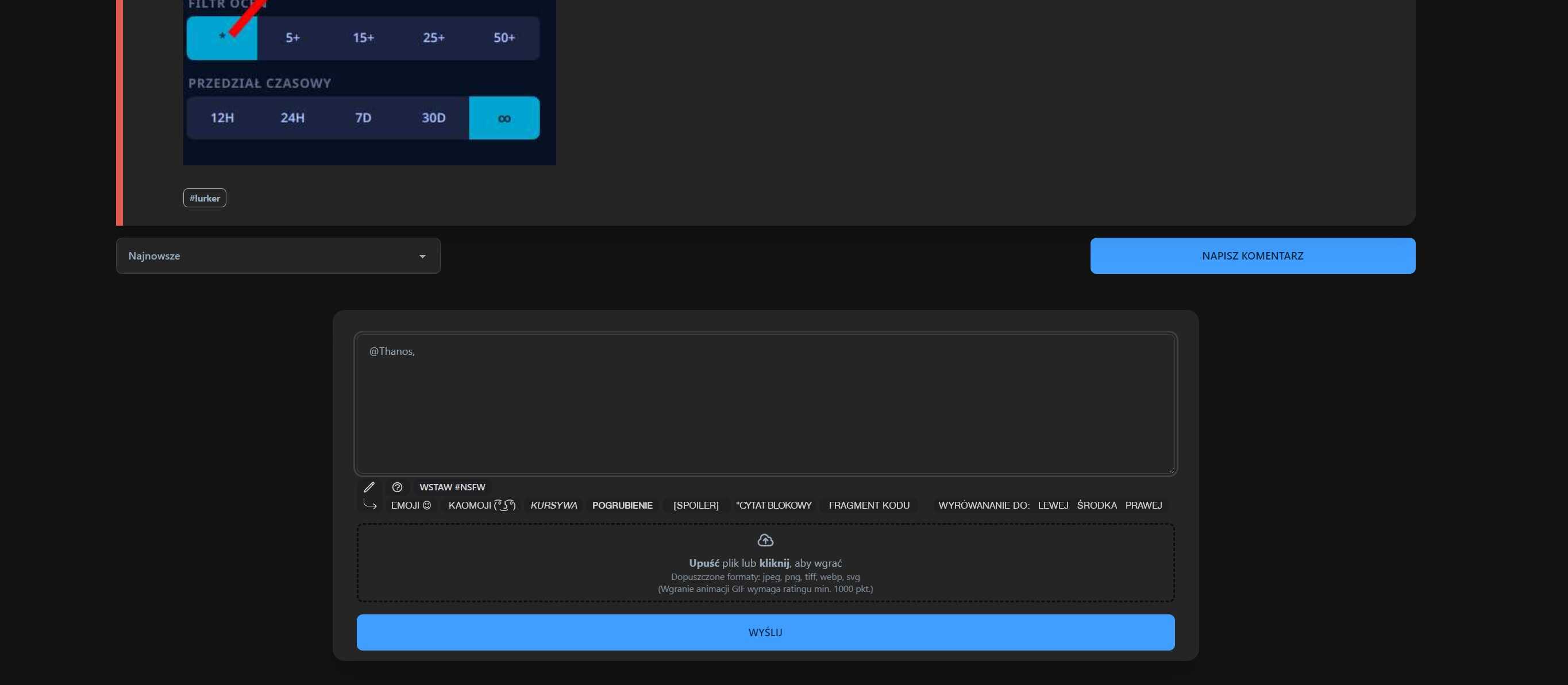Insert the #NSFW tag

(x=452, y=487)
